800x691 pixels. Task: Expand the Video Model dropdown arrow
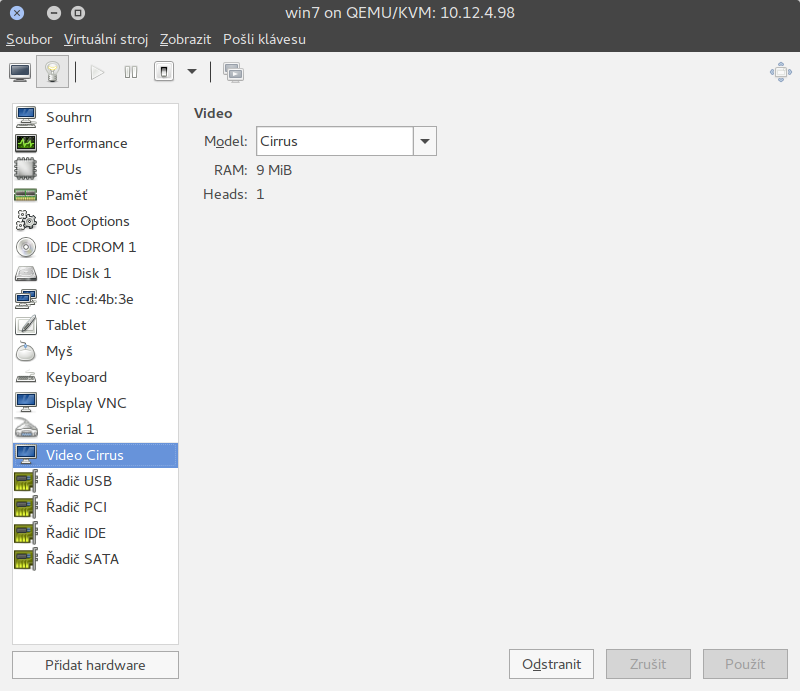(x=425, y=141)
